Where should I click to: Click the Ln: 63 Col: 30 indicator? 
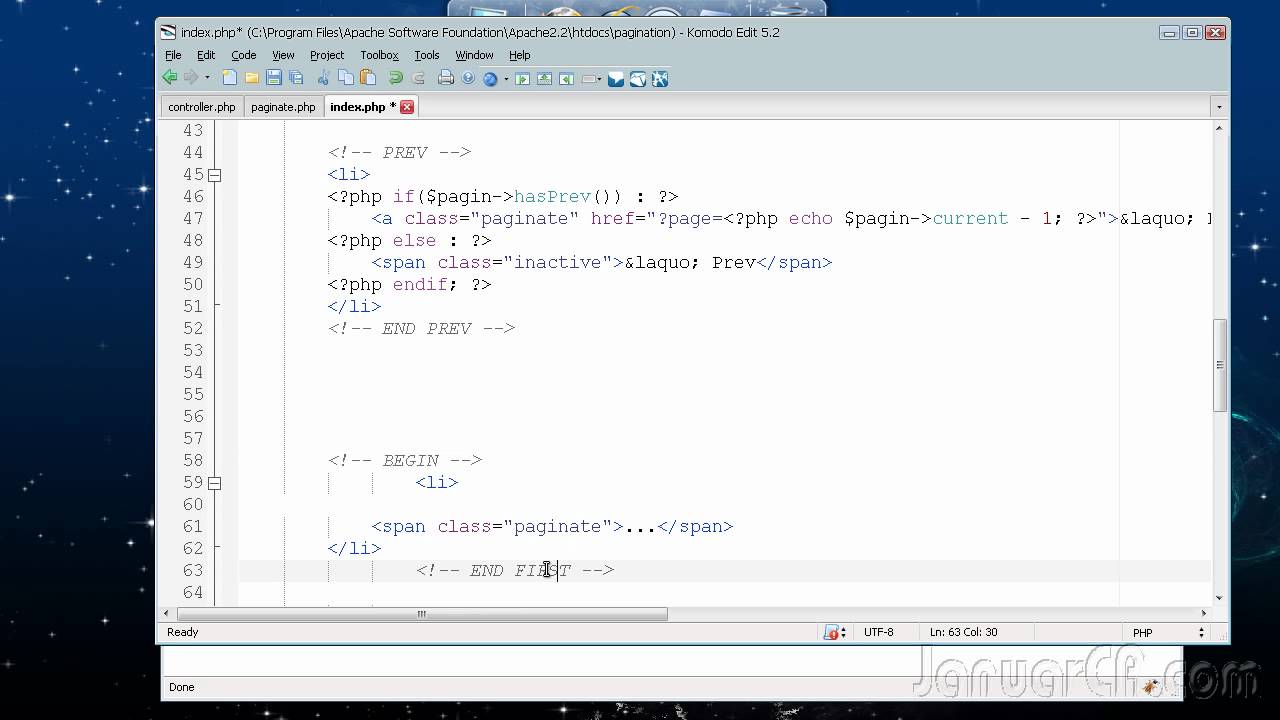point(964,632)
